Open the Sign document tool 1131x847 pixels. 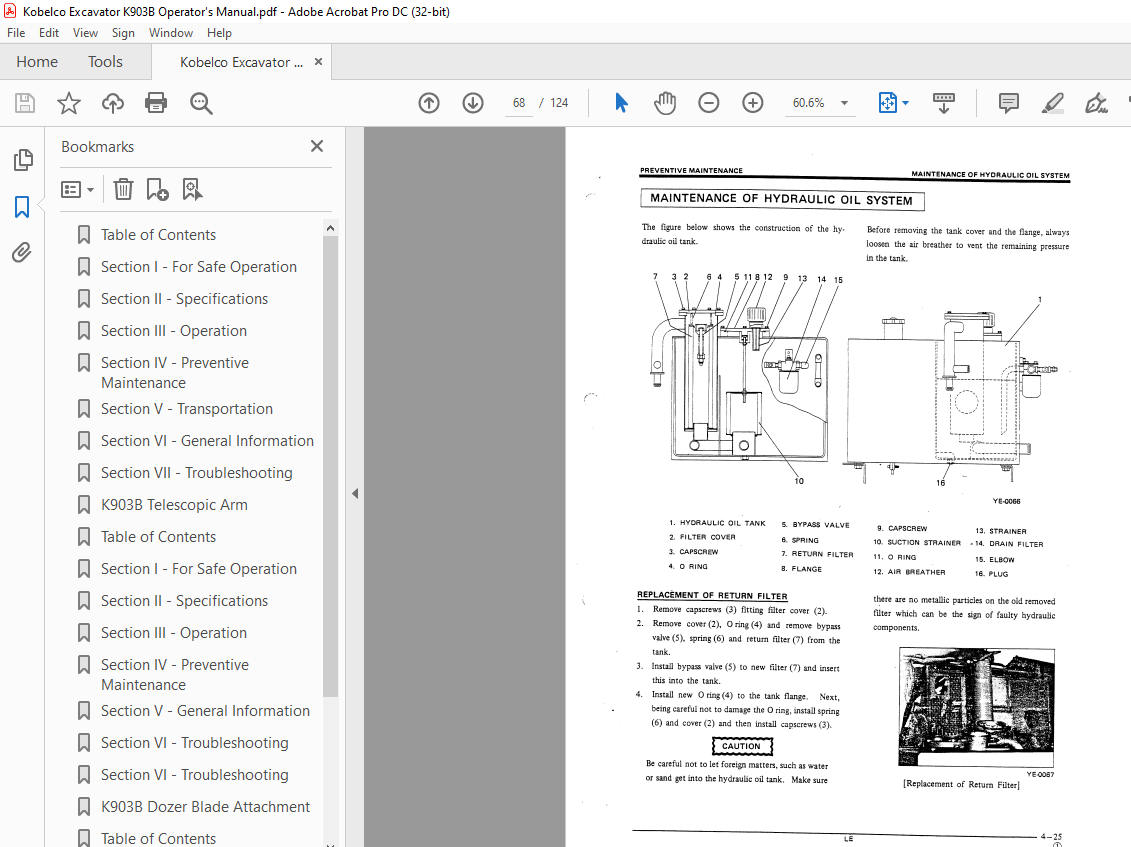click(1096, 103)
